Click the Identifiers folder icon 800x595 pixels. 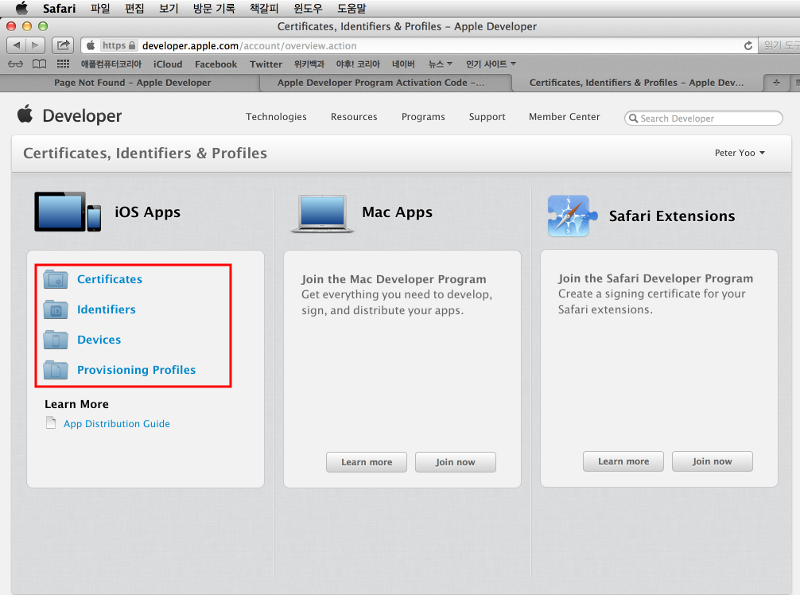[56, 309]
